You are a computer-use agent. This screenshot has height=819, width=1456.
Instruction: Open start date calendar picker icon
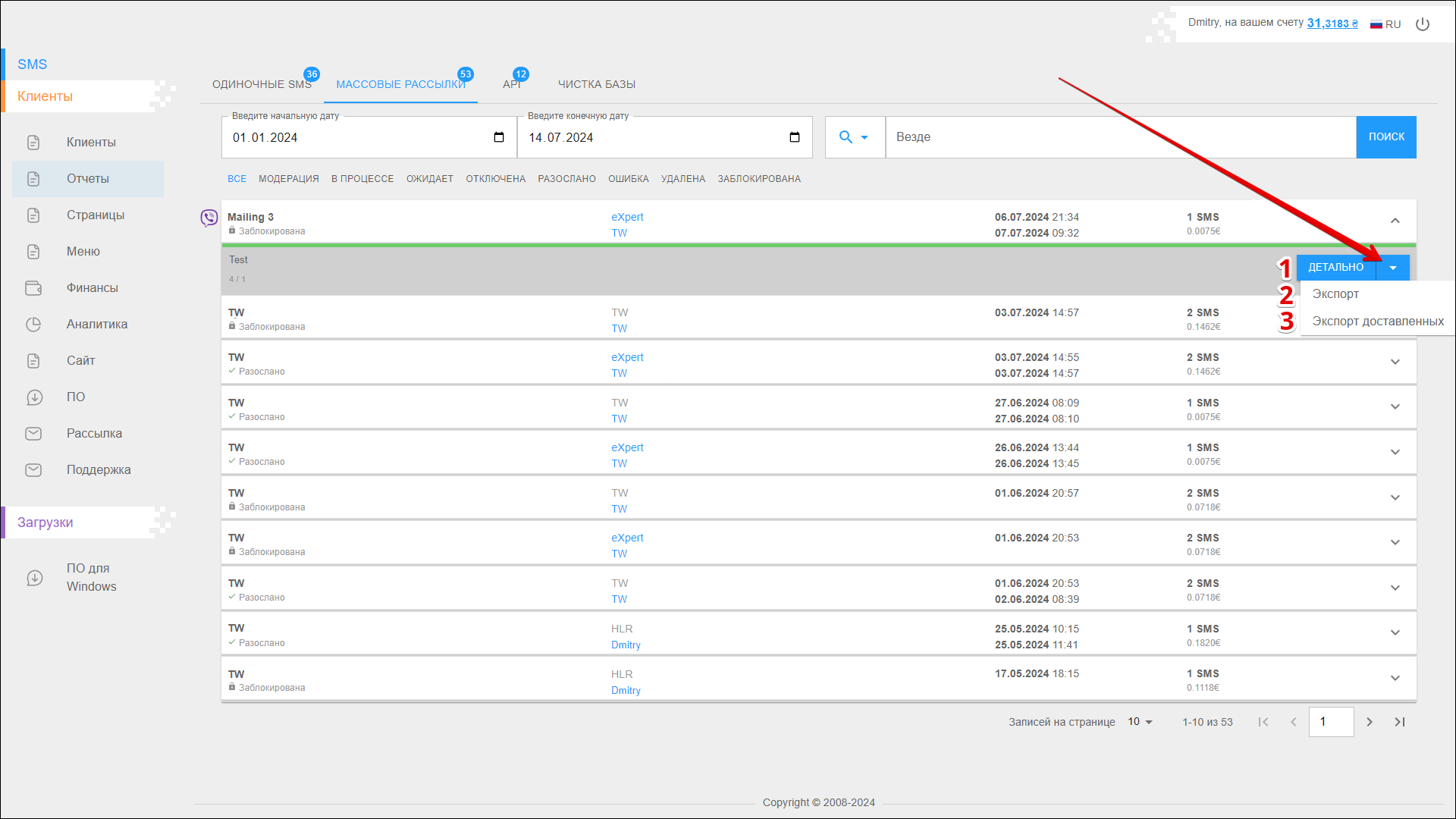click(499, 137)
